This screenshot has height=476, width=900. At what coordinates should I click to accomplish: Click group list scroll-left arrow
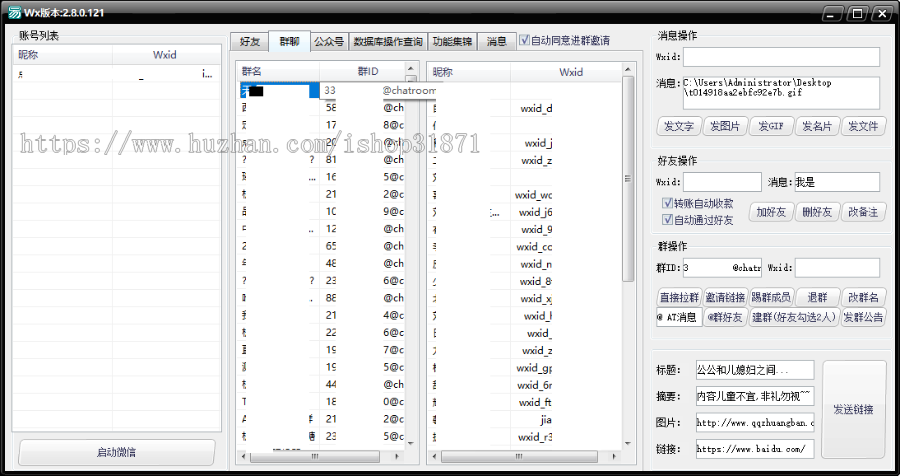[x=243, y=456]
